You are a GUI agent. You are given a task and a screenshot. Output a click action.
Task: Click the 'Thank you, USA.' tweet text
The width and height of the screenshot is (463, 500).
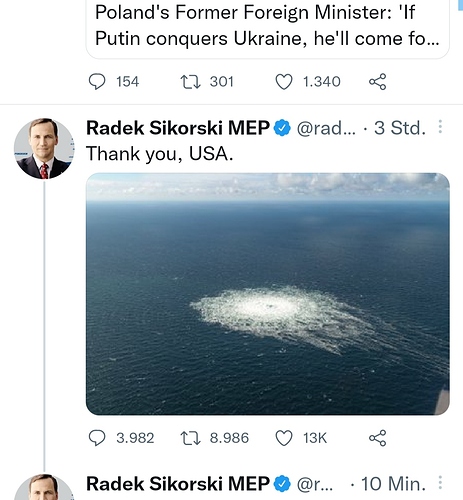[x=160, y=154]
